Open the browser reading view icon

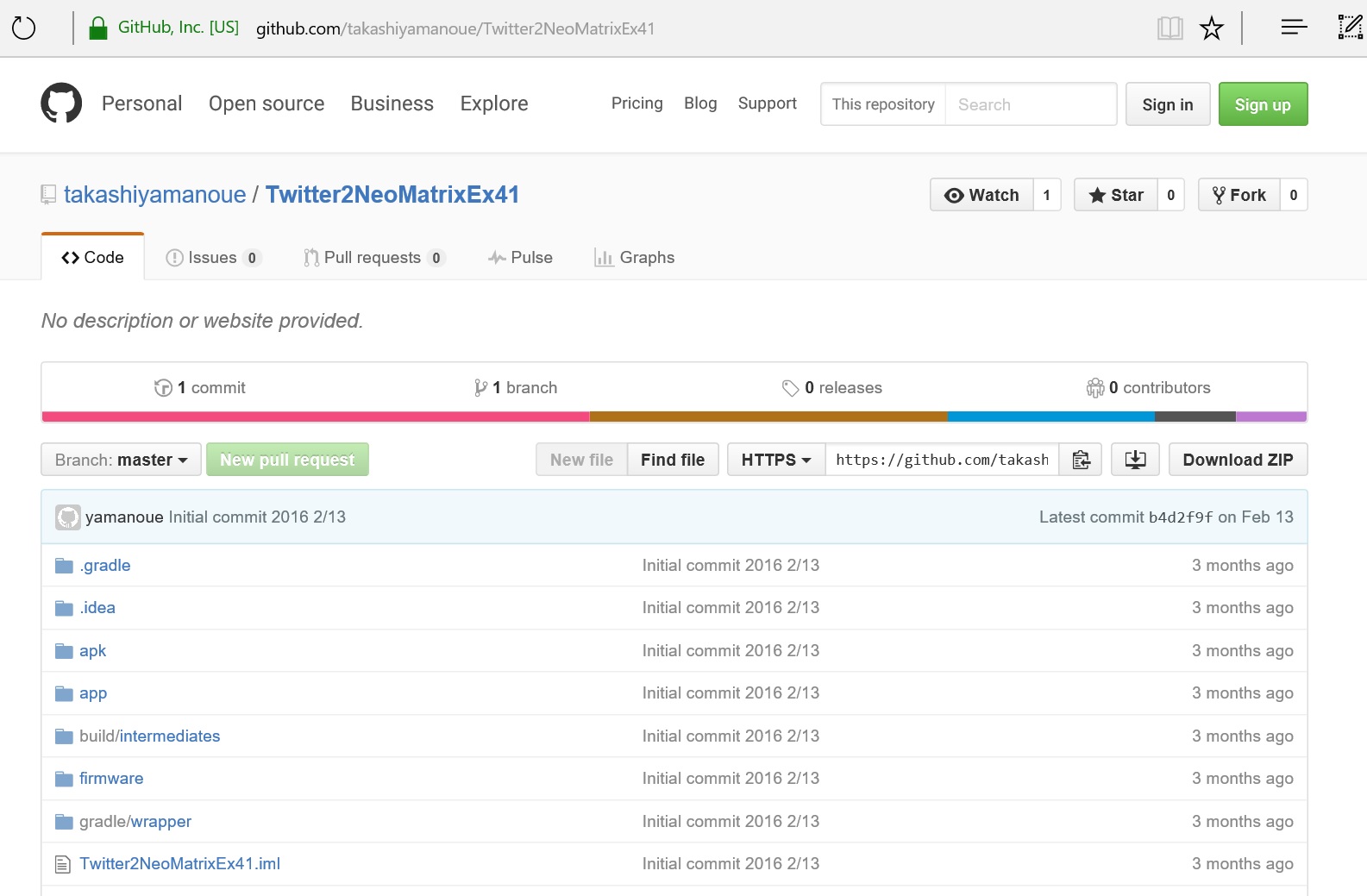click(x=1169, y=28)
